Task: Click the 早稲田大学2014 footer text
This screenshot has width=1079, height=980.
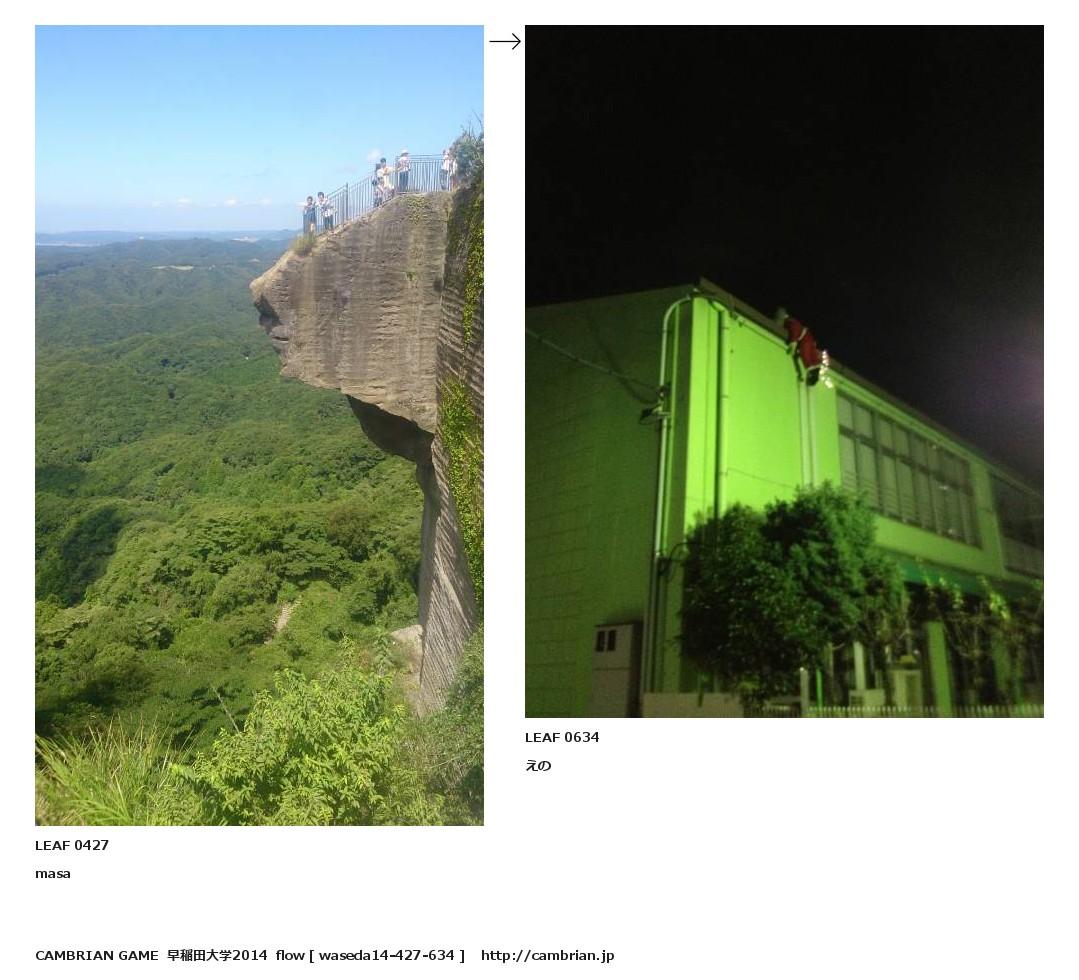Action: 217,955
